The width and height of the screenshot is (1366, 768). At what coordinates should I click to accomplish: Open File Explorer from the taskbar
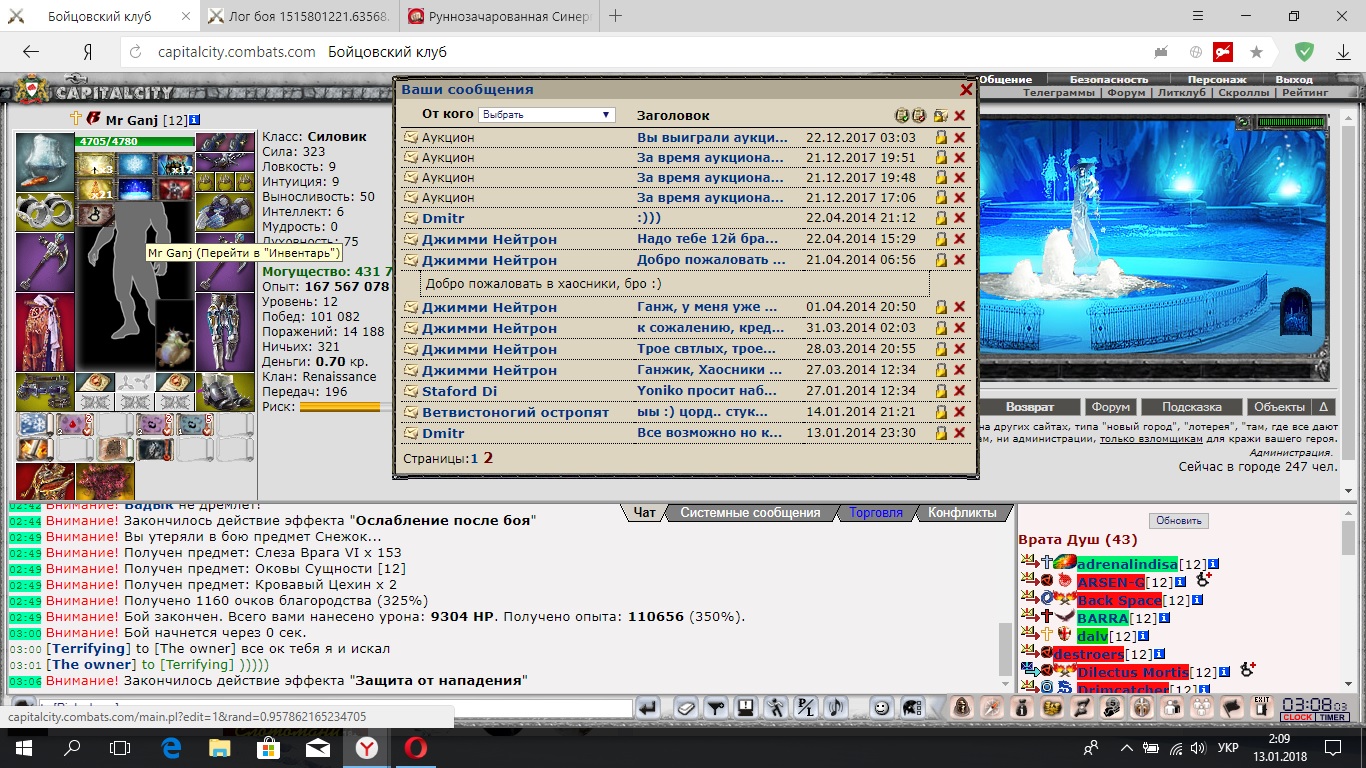click(219, 747)
